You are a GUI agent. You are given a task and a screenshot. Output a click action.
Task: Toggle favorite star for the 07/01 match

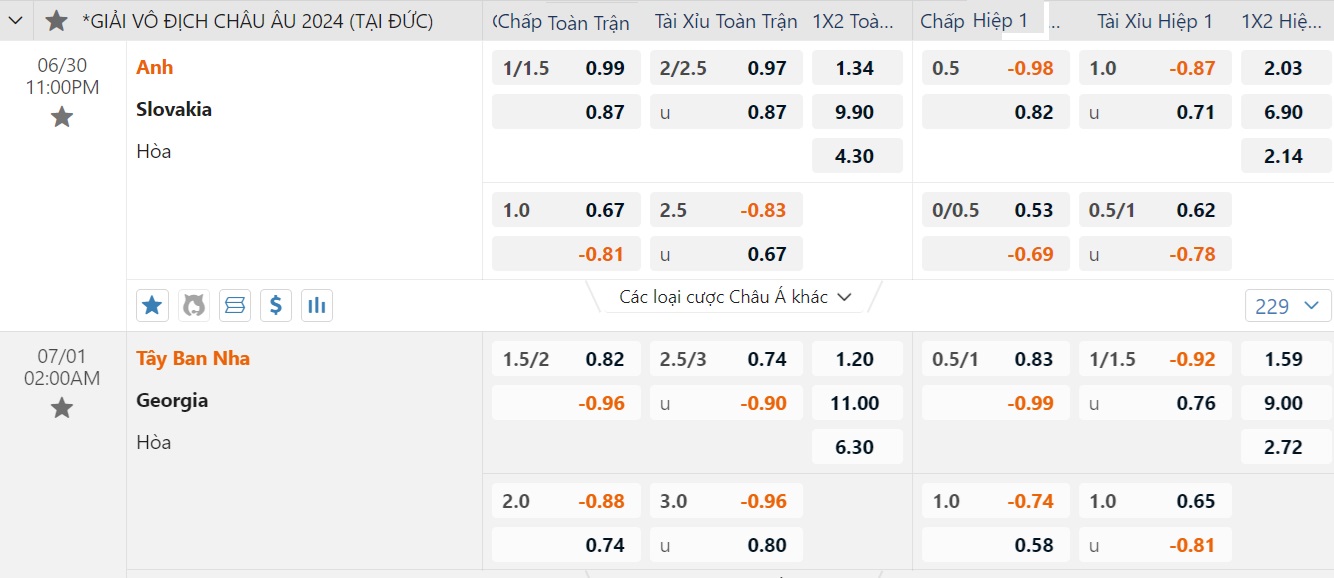tap(62, 408)
